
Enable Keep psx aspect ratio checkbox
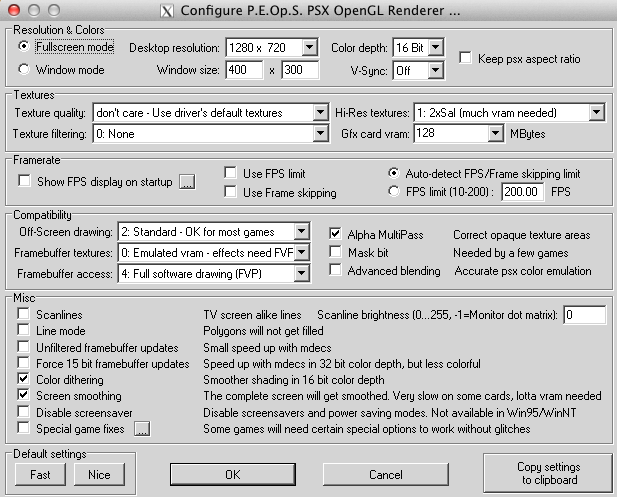(466, 58)
